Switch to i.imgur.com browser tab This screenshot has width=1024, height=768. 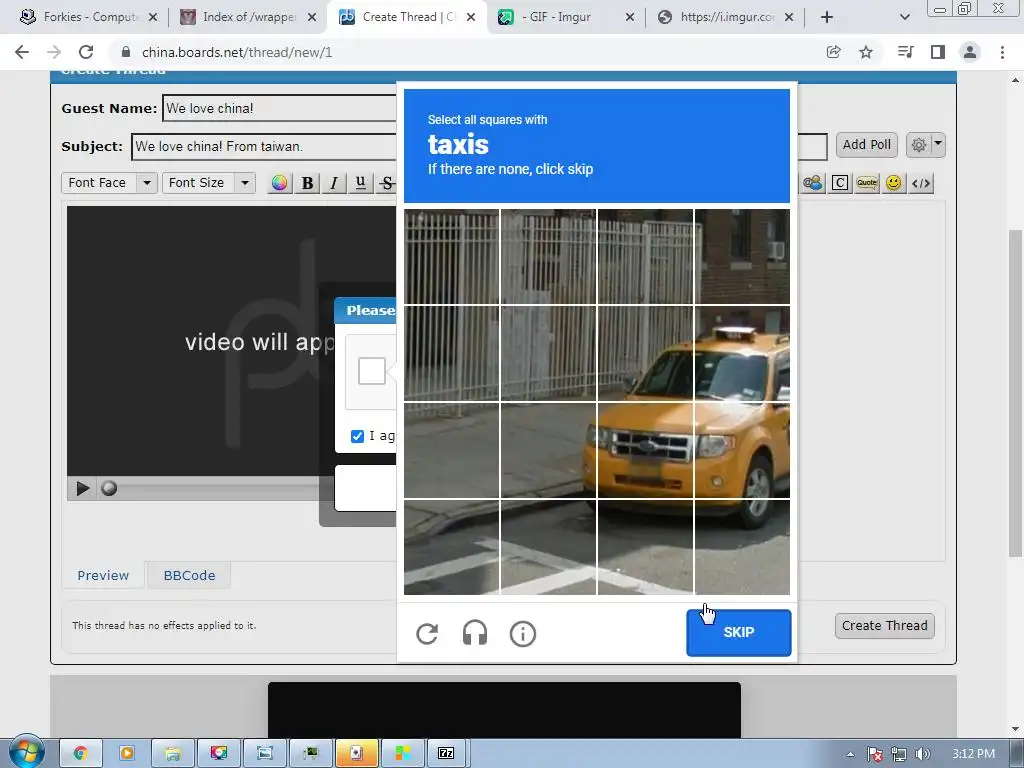click(725, 17)
